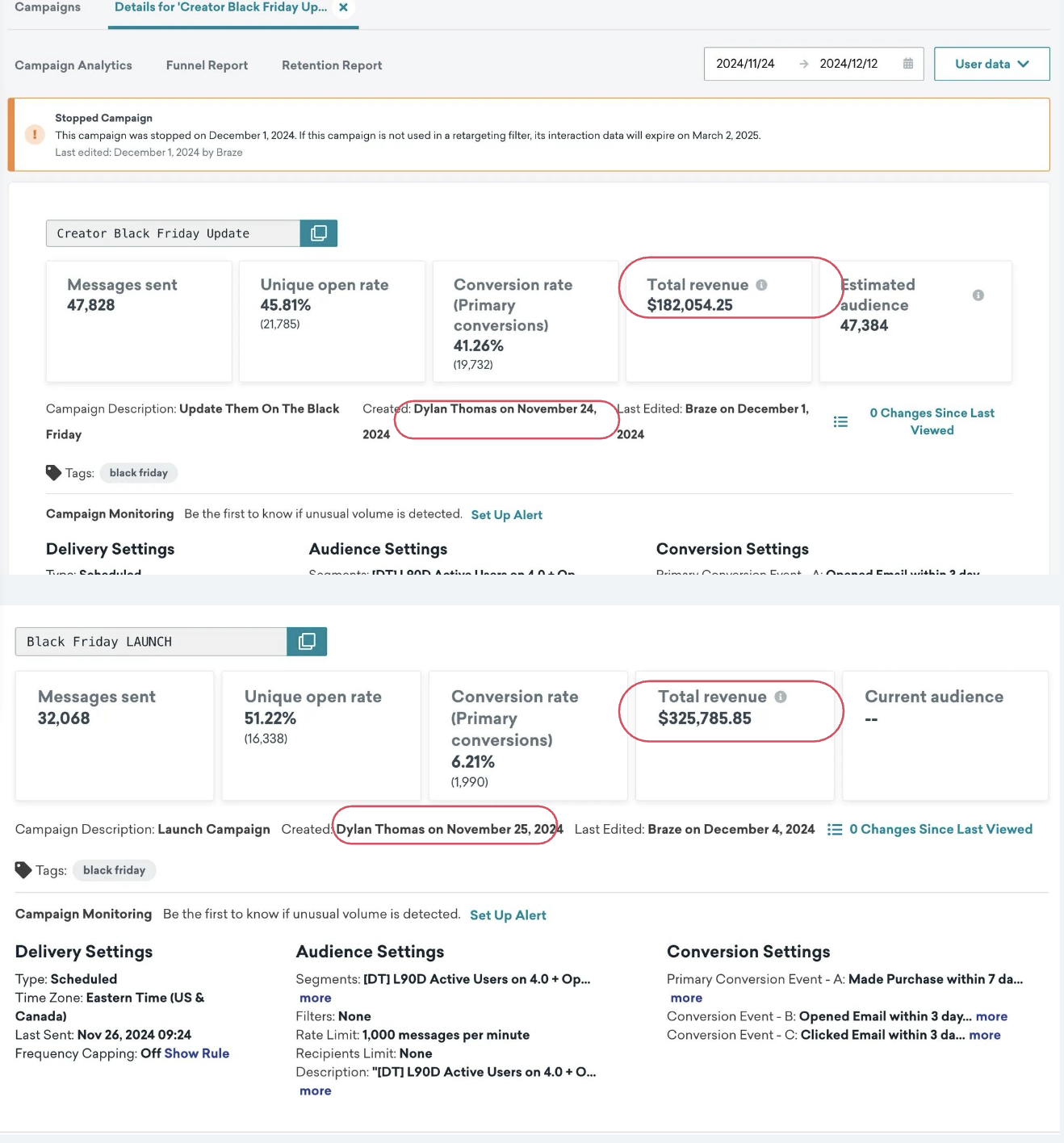1064x1143 pixels.
Task: Show the Frequency Capping rule
Action: (x=196, y=1053)
